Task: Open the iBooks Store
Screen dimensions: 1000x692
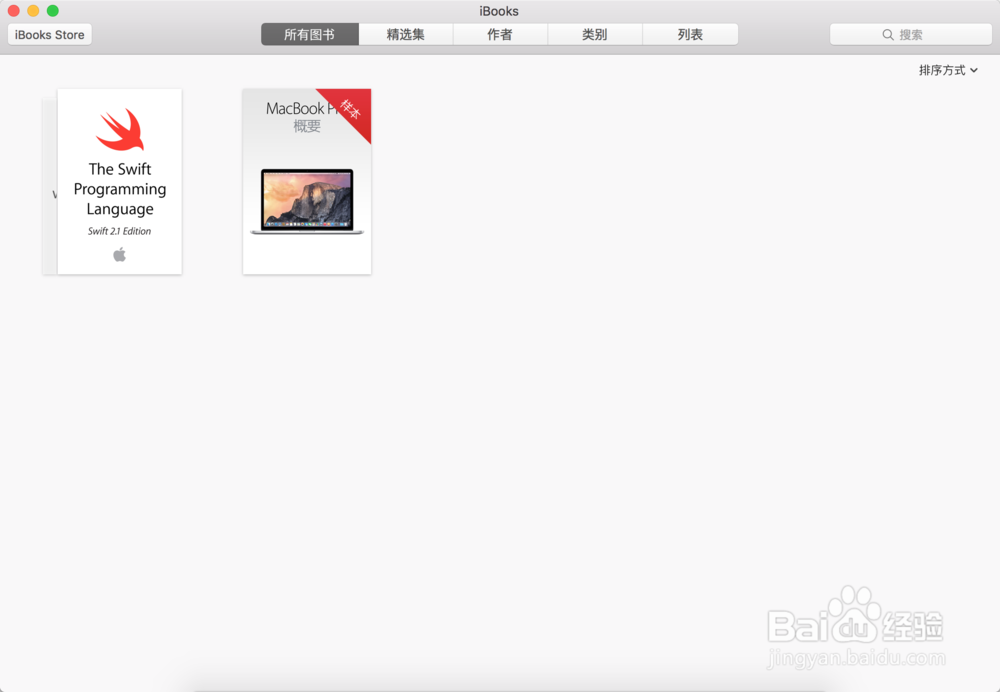Action: (50, 34)
